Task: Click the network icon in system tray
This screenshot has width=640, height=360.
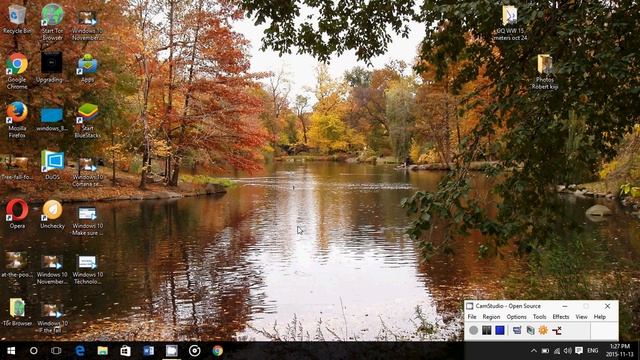Action: (557, 351)
